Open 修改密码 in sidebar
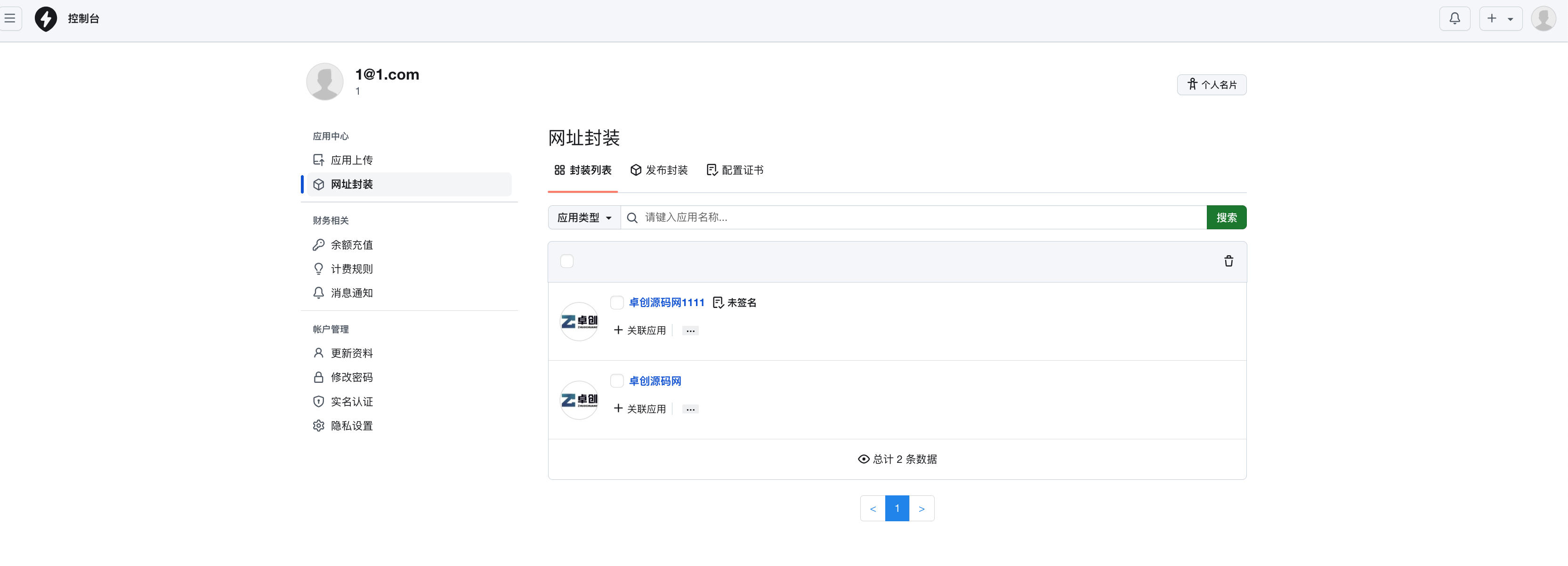Image resolution: width=1568 pixels, height=566 pixels. pyautogui.click(x=409, y=377)
